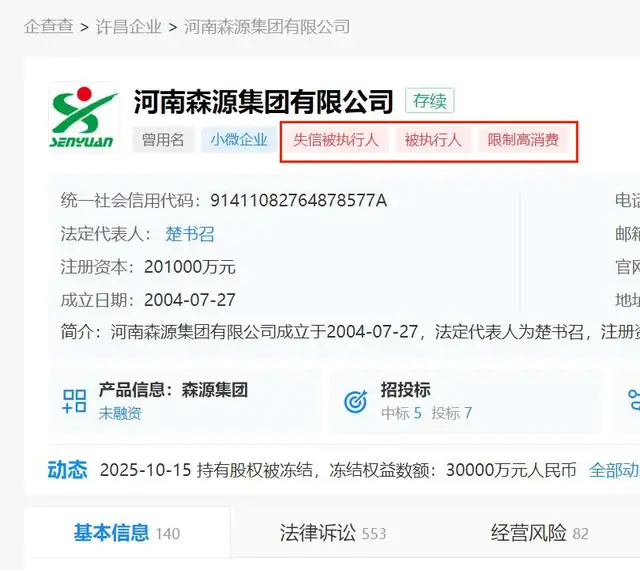Click the product info grid icon
640x570 pixels.
tap(74, 401)
